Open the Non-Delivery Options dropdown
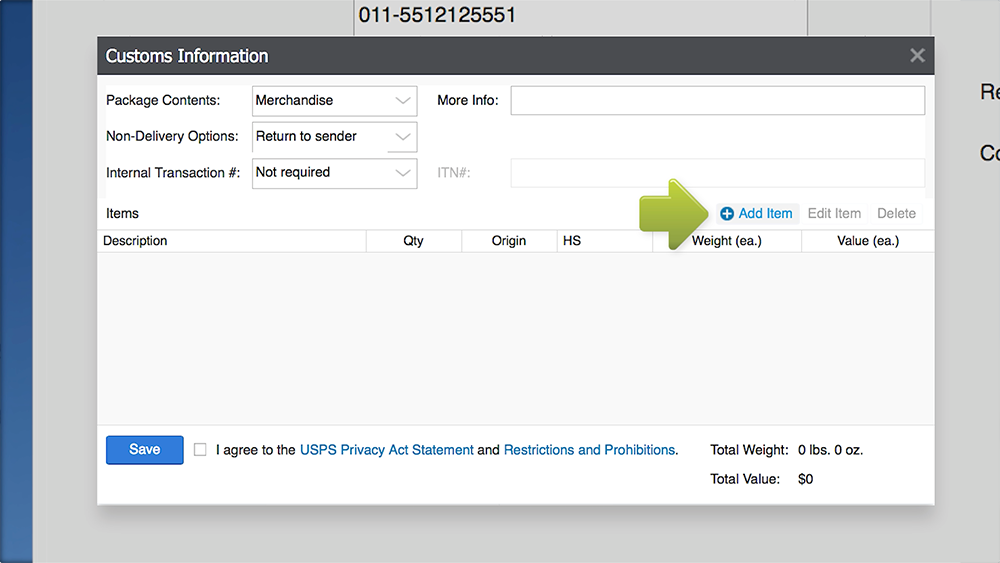The width and height of the screenshot is (1000, 563). pyautogui.click(x=334, y=136)
